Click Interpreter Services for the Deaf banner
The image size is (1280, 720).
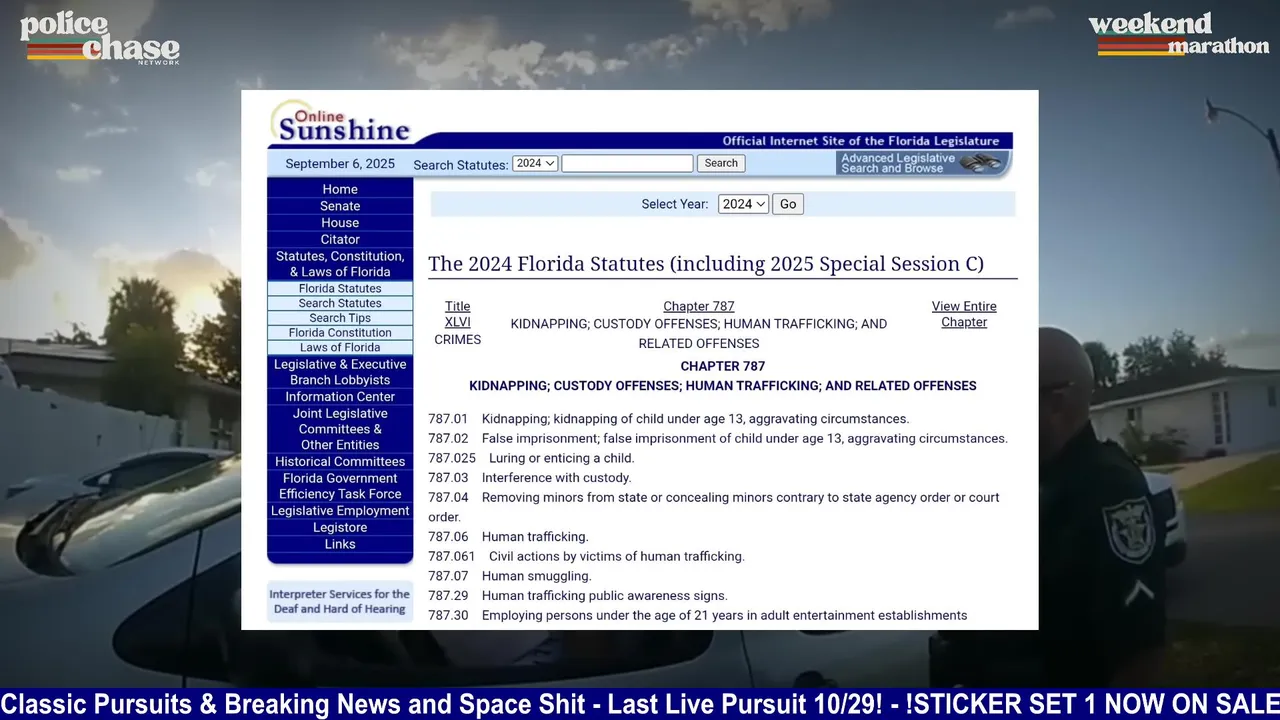pyautogui.click(x=340, y=601)
